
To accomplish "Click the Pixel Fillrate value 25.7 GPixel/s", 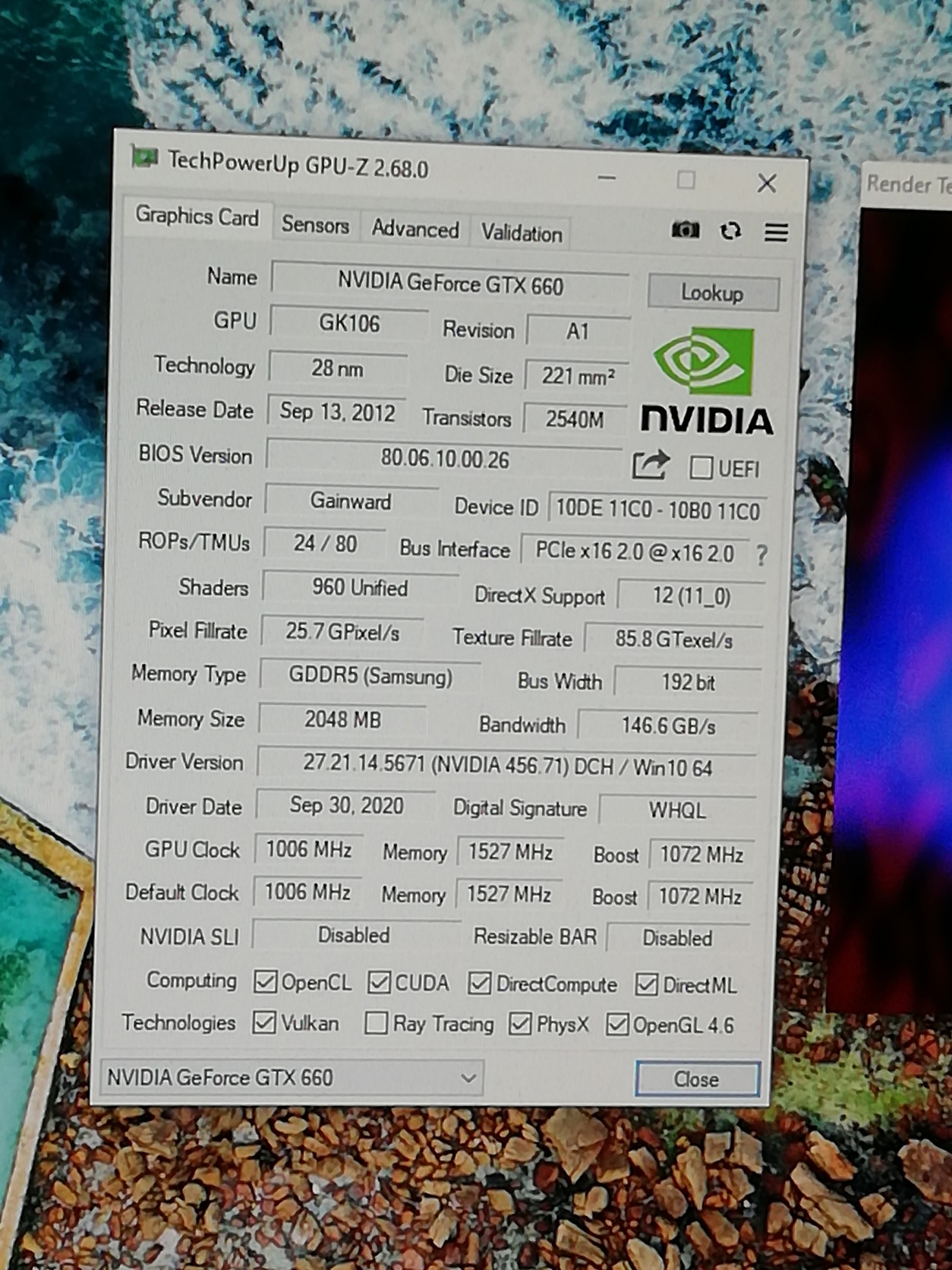I will coord(342,631).
